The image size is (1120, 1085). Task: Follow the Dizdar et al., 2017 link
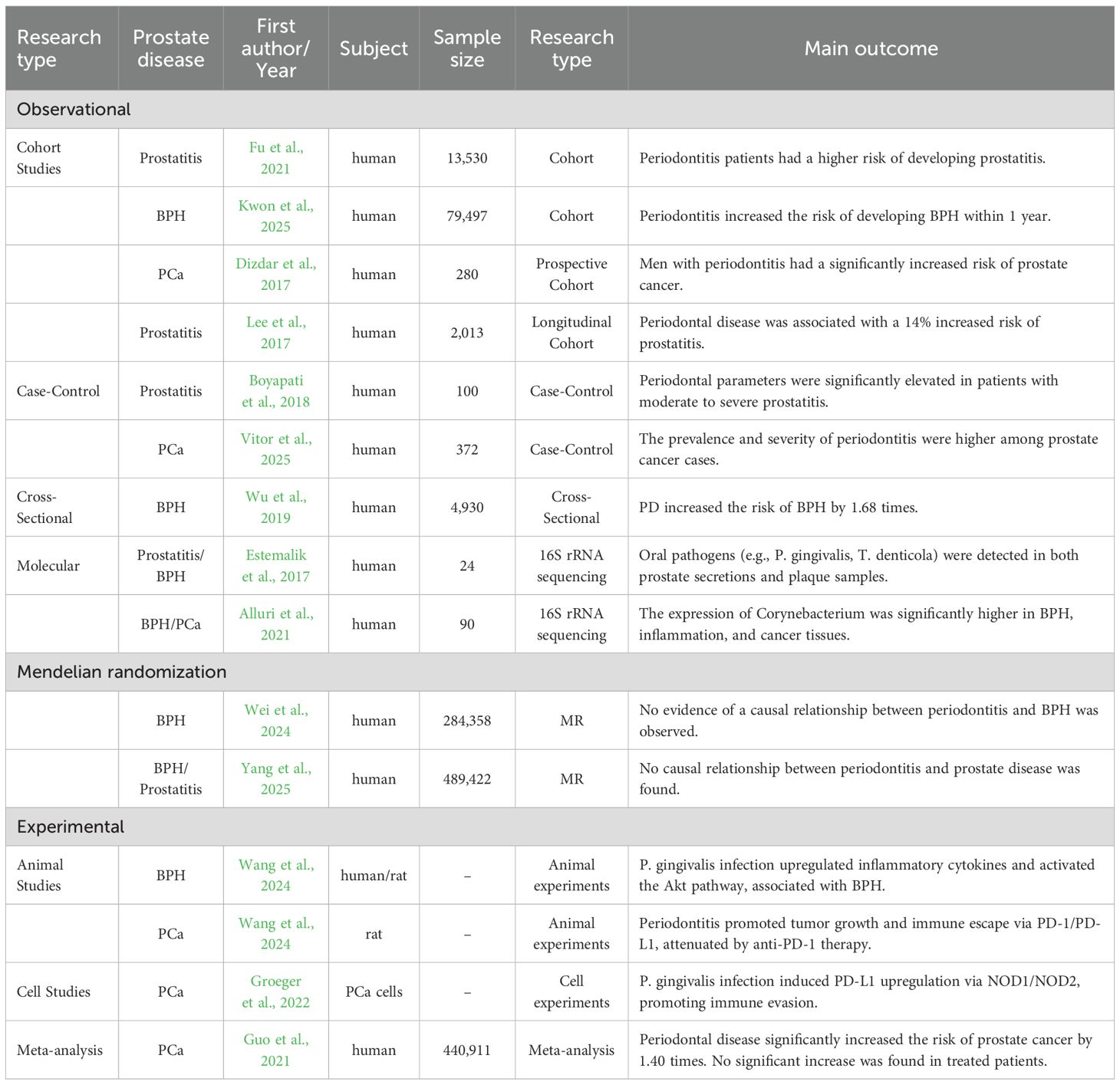pos(275,274)
